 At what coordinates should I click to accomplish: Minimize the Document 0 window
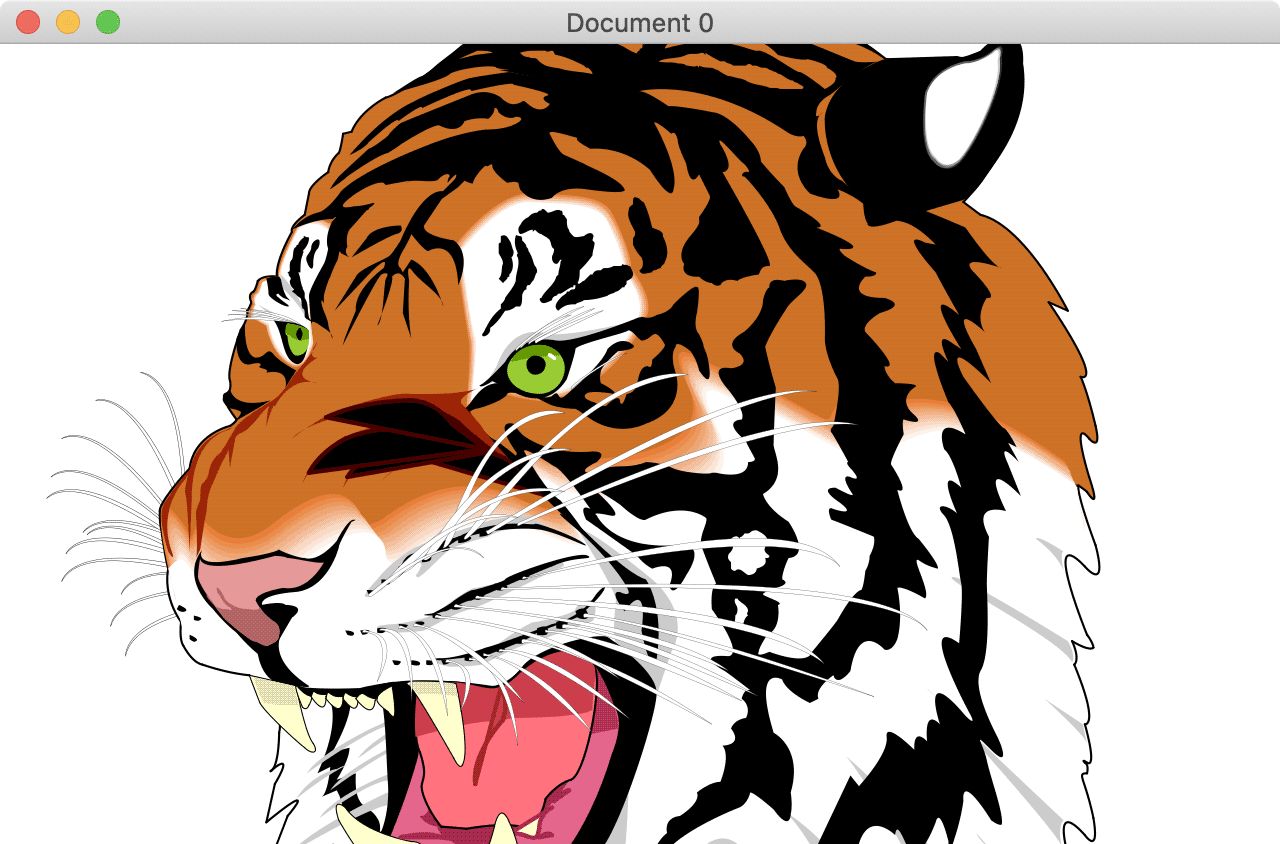(68, 22)
